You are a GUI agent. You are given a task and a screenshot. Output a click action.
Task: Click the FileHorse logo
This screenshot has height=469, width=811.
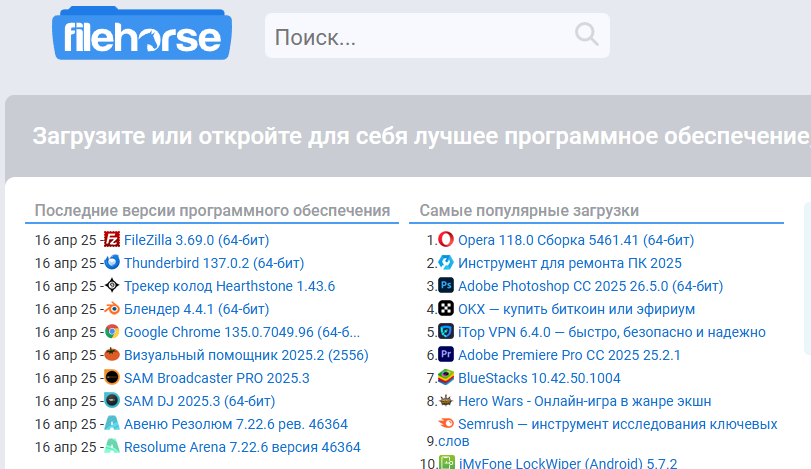click(x=142, y=34)
